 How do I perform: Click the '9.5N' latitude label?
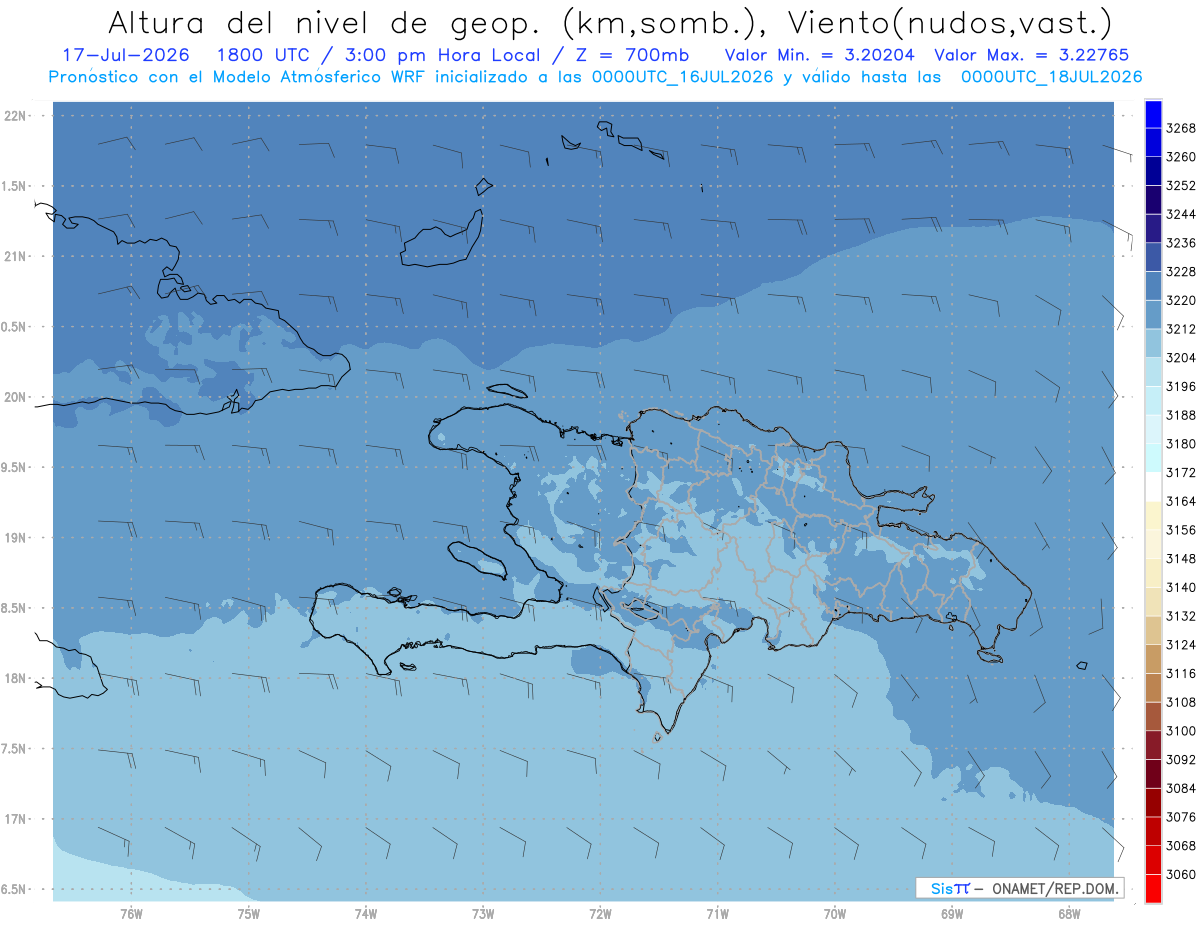click(15, 467)
